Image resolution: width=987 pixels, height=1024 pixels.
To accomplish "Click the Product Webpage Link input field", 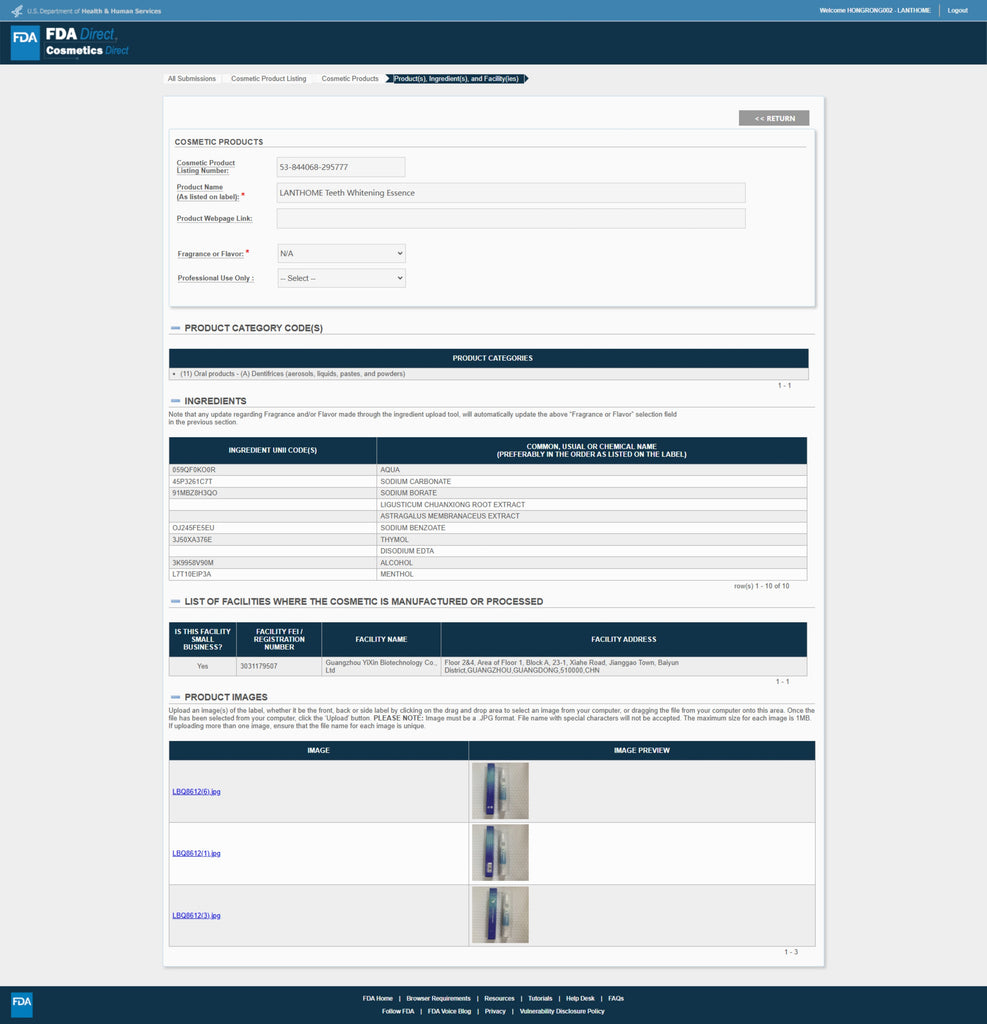I will tap(511, 218).
